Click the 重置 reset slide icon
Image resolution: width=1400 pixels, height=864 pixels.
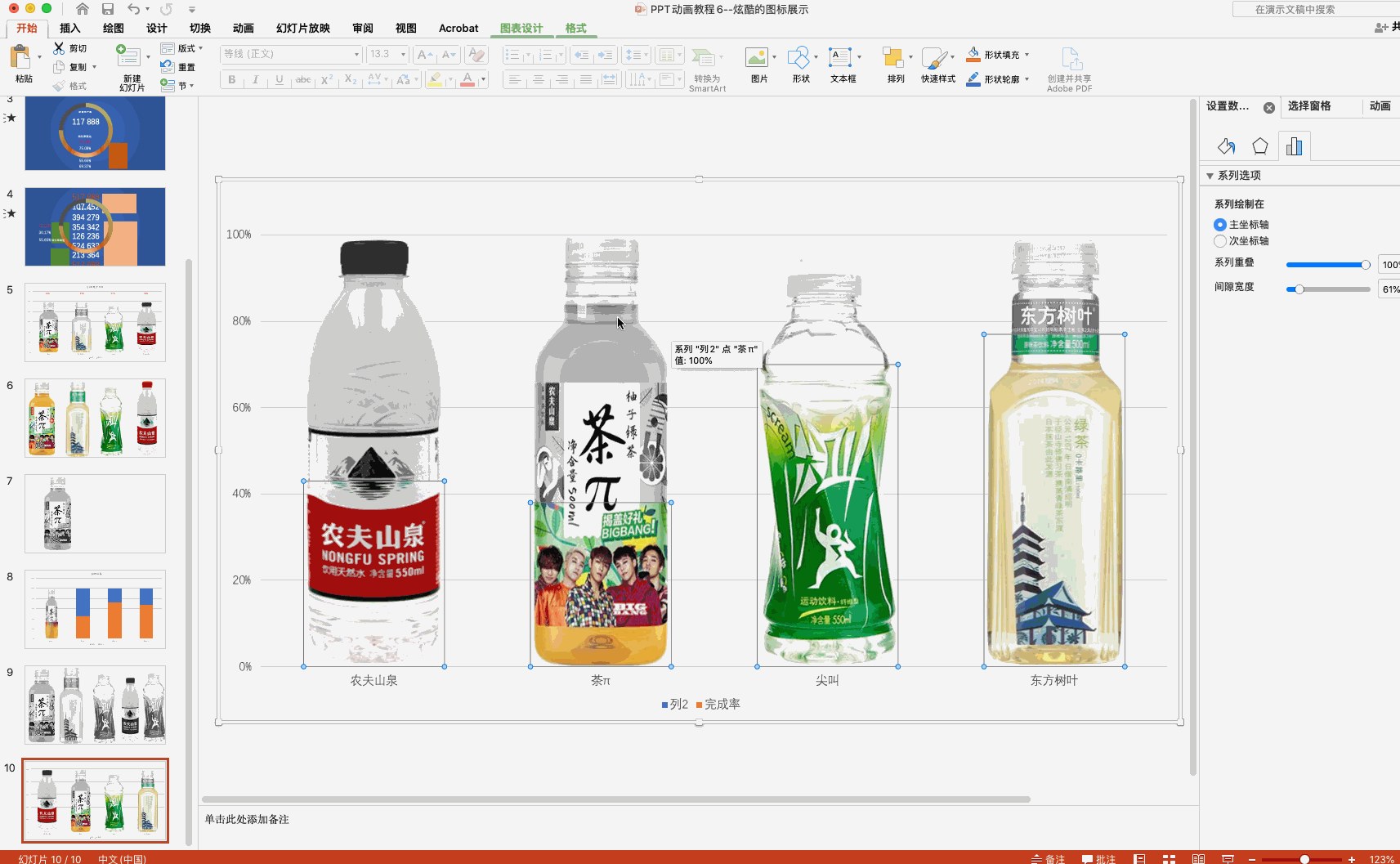click(167, 67)
